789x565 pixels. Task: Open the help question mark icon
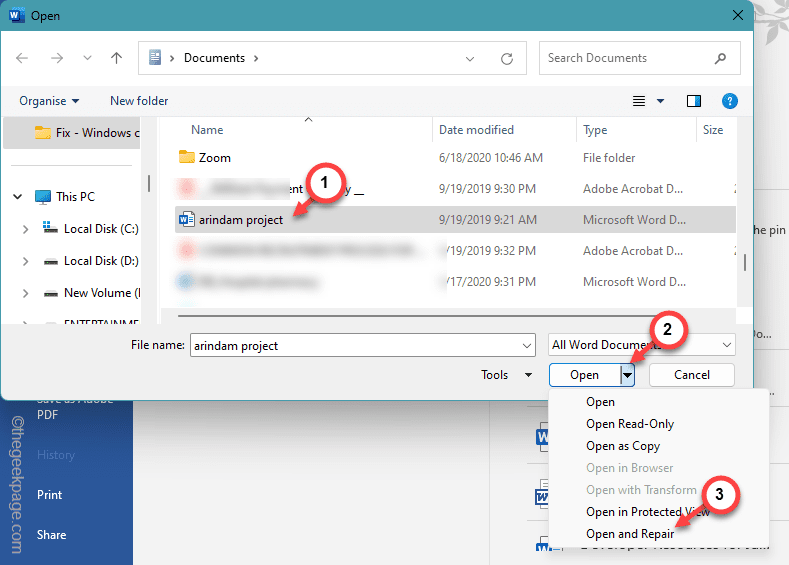click(x=729, y=101)
